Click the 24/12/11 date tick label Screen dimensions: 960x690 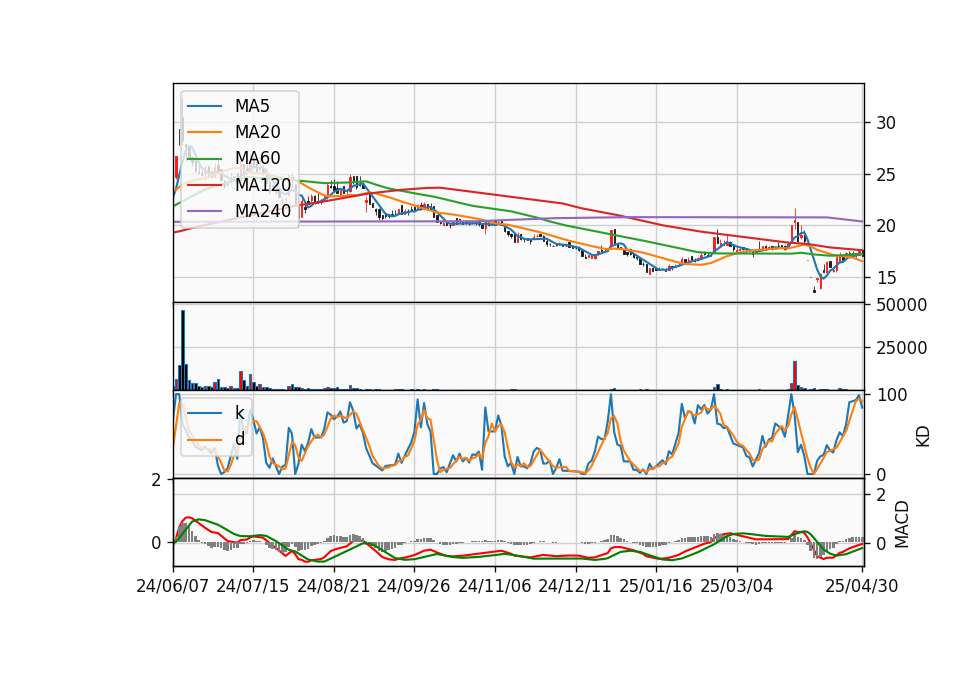[x=575, y=586]
